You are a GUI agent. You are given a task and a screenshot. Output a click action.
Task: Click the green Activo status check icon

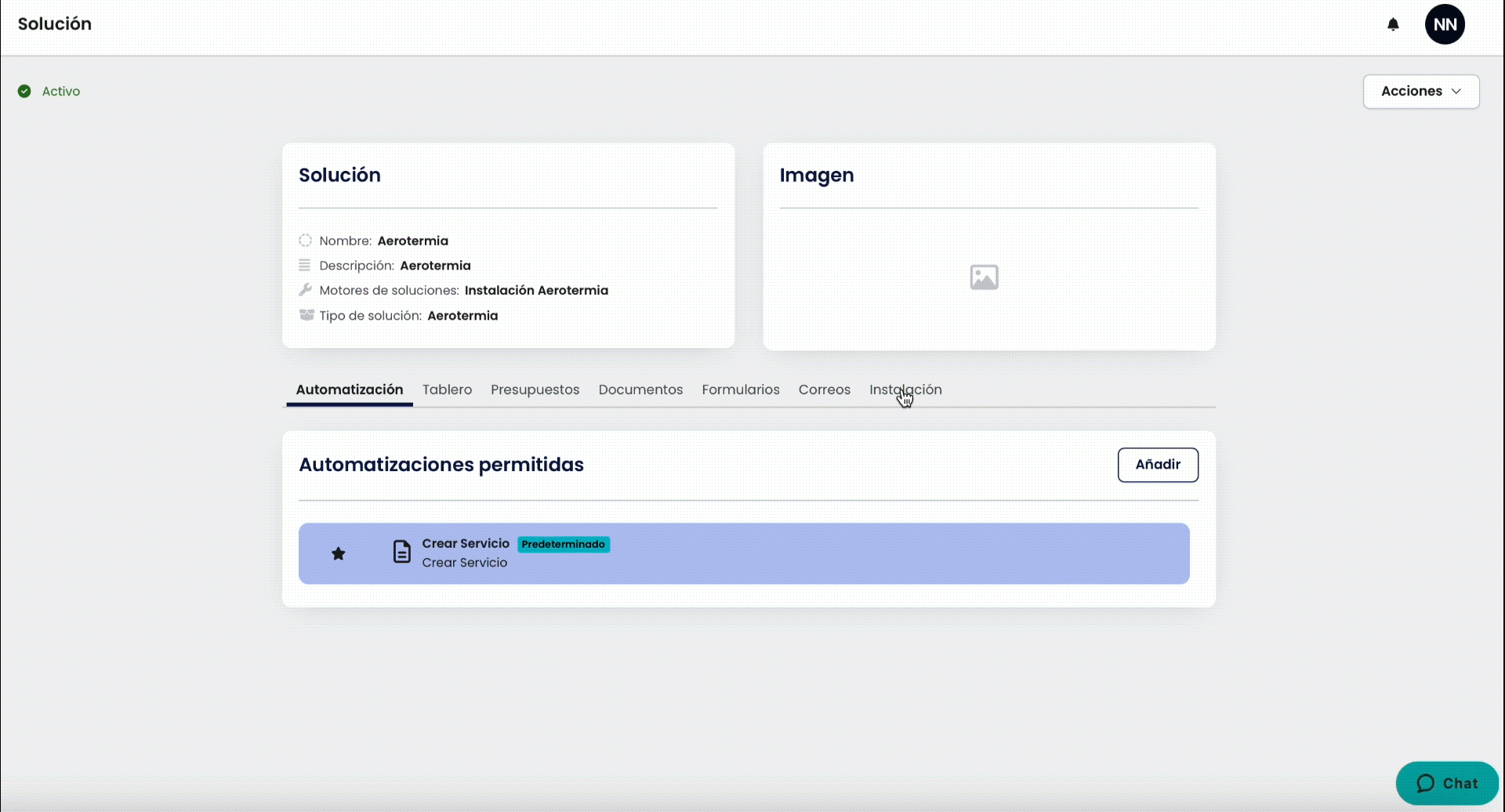coord(24,91)
